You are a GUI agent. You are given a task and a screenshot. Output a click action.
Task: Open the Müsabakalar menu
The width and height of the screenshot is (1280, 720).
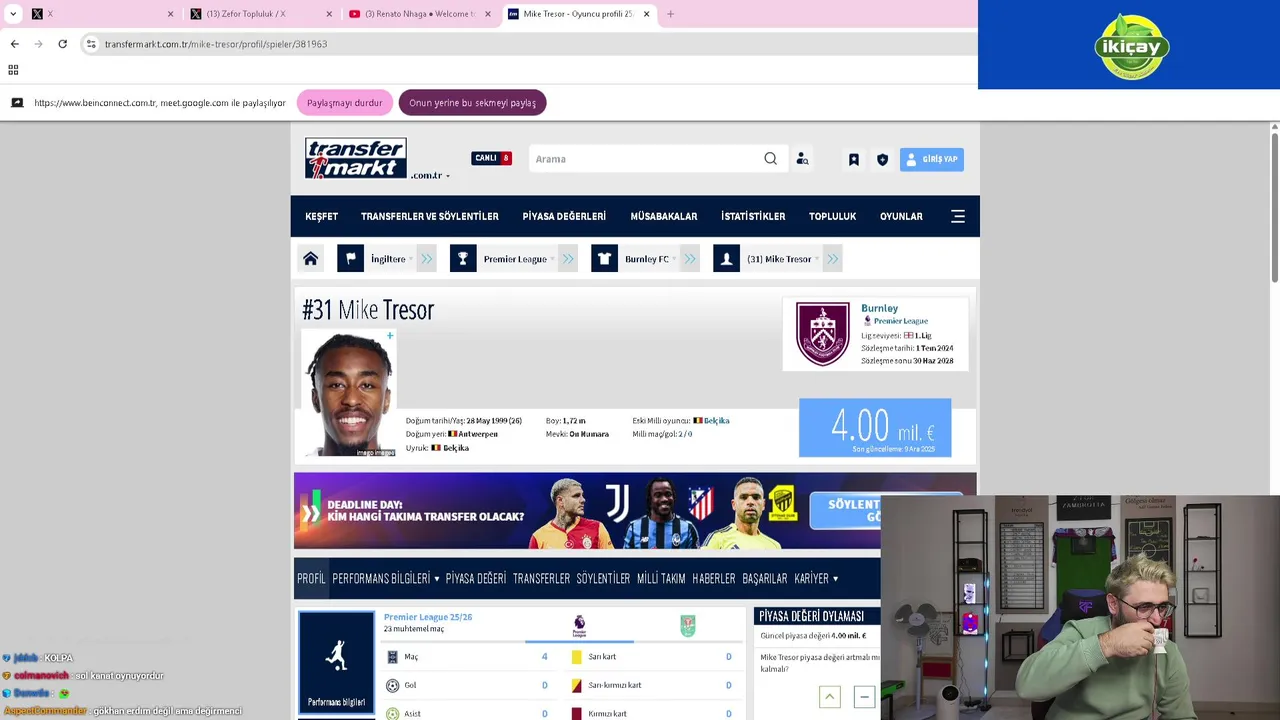pos(663,216)
